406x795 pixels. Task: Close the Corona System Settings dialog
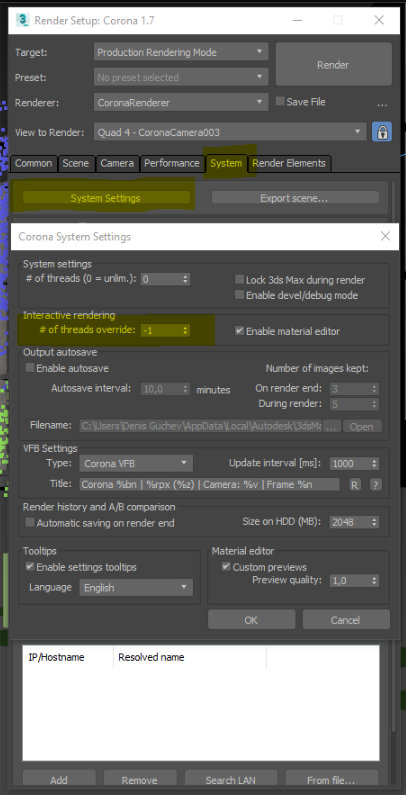click(385, 236)
